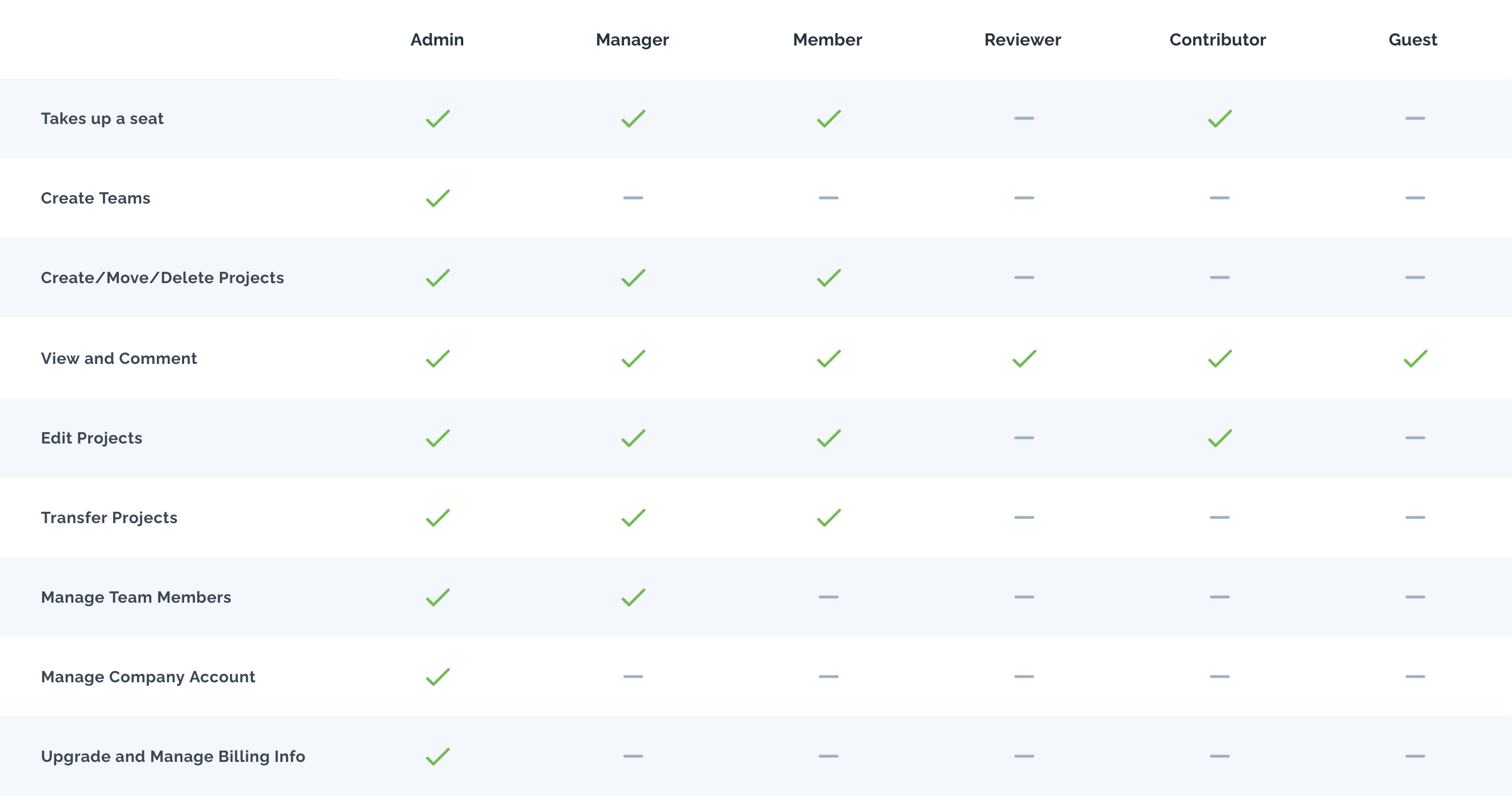1512x796 pixels.
Task: Click the Reviewer dash for Takes up a seat
Action: 1024,119
